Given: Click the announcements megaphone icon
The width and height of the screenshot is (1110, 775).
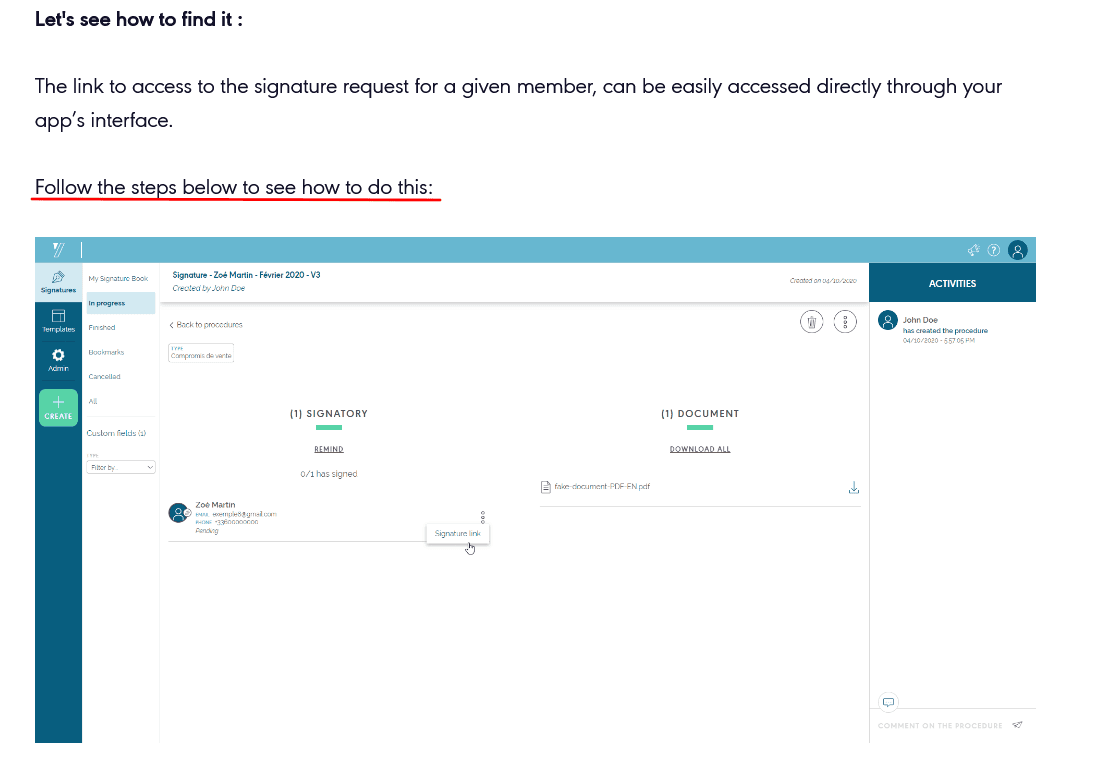Looking at the screenshot, I should [972, 251].
